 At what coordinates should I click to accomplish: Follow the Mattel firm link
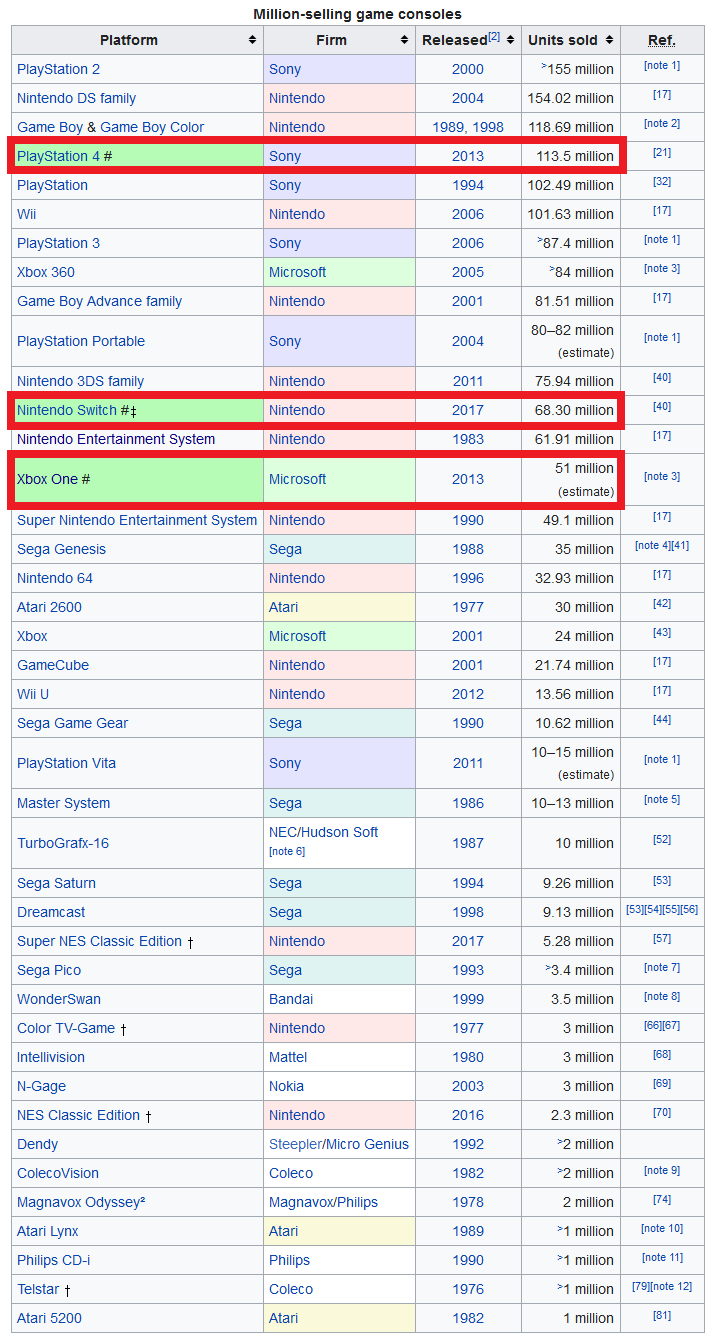click(287, 1057)
